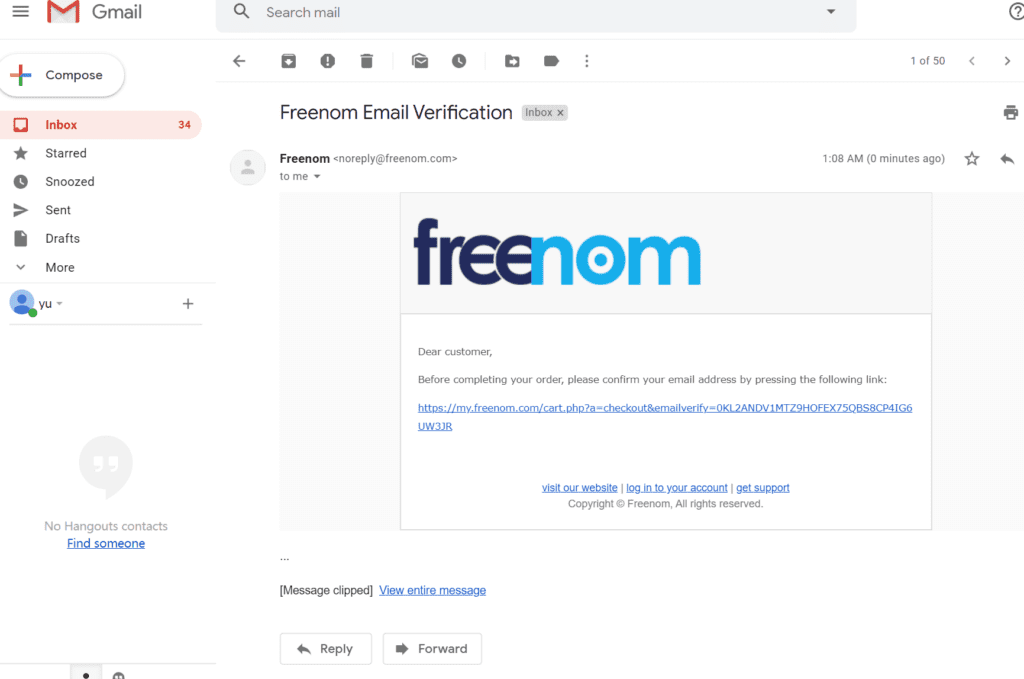Open search options dropdown in search bar
Image resolution: width=1024 pixels, height=679 pixels.
[830, 12]
